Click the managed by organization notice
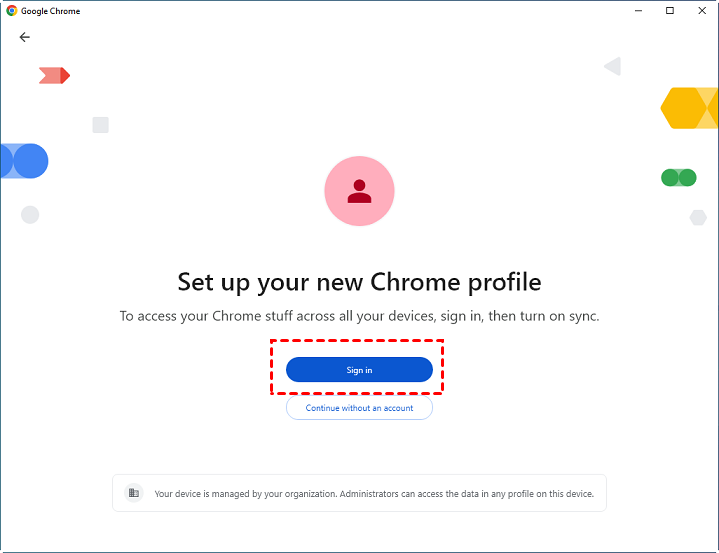This screenshot has width=719, height=553. 374,493
